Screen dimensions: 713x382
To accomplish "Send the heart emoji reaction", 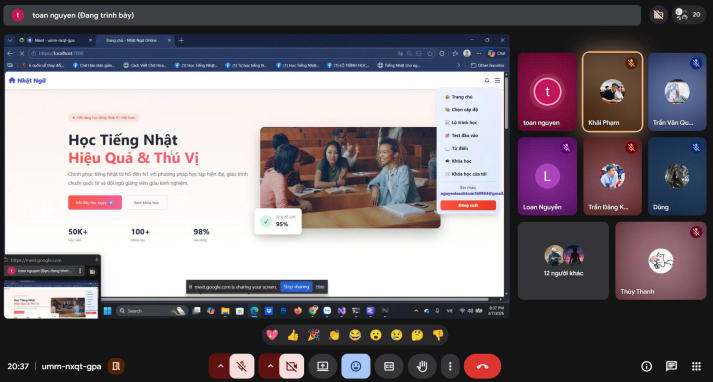I will coord(272,335).
